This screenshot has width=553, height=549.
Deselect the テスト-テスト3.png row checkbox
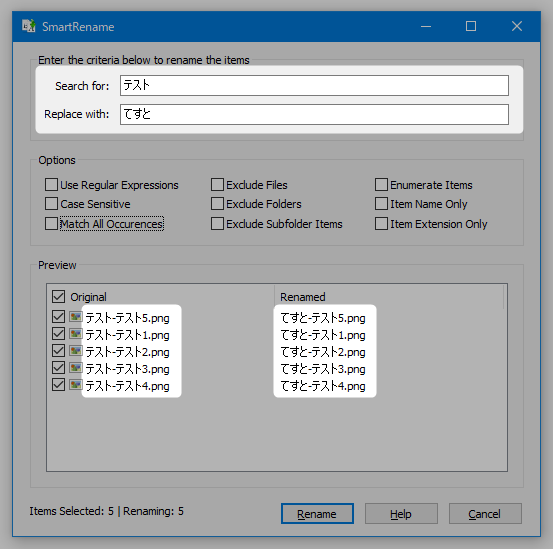tap(58, 367)
